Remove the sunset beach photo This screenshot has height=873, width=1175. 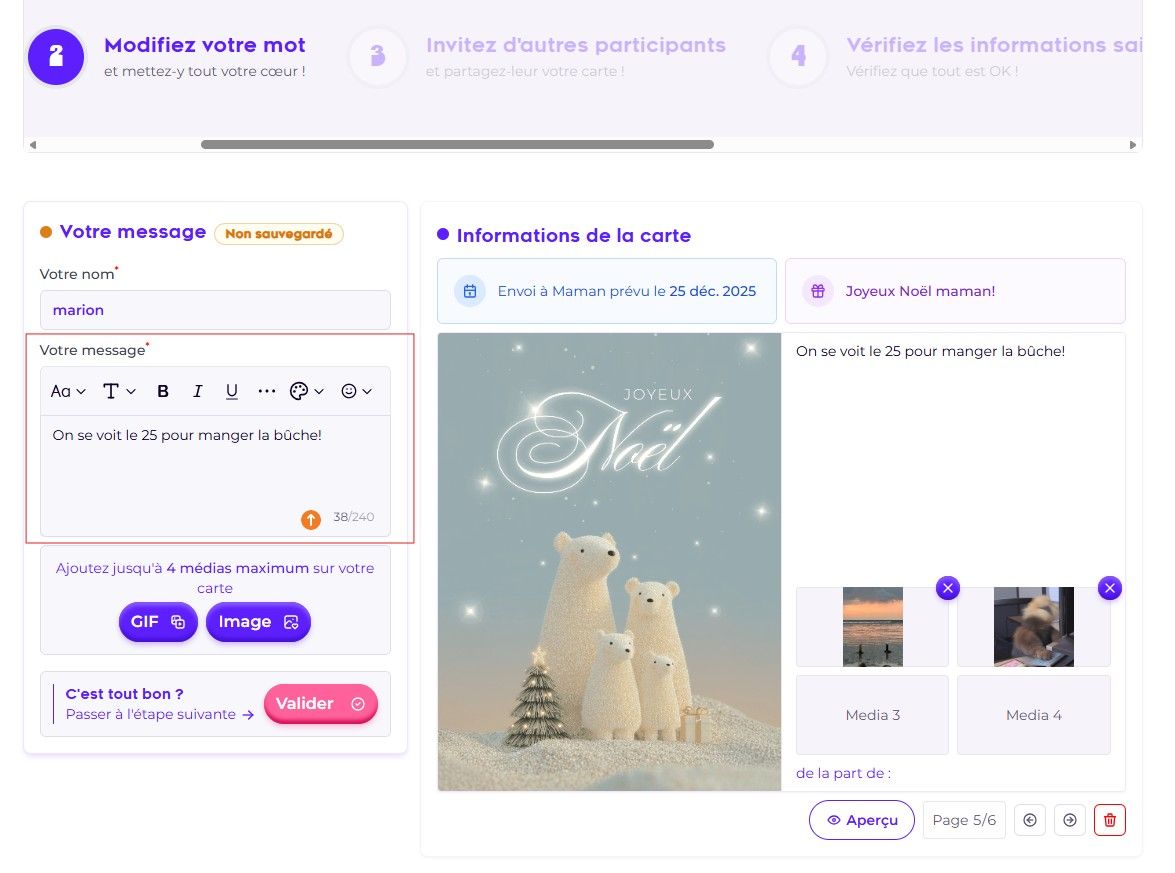tap(948, 588)
